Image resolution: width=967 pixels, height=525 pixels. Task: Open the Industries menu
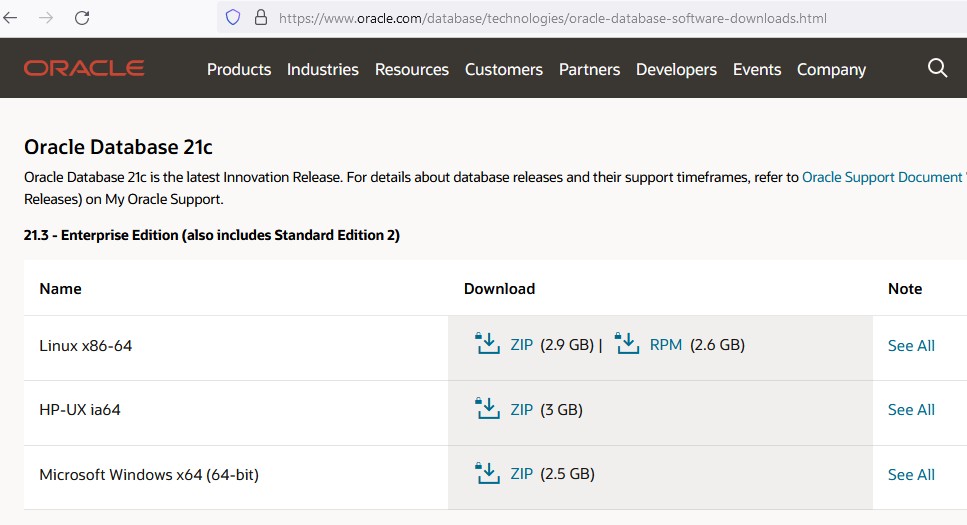point(323,70)
